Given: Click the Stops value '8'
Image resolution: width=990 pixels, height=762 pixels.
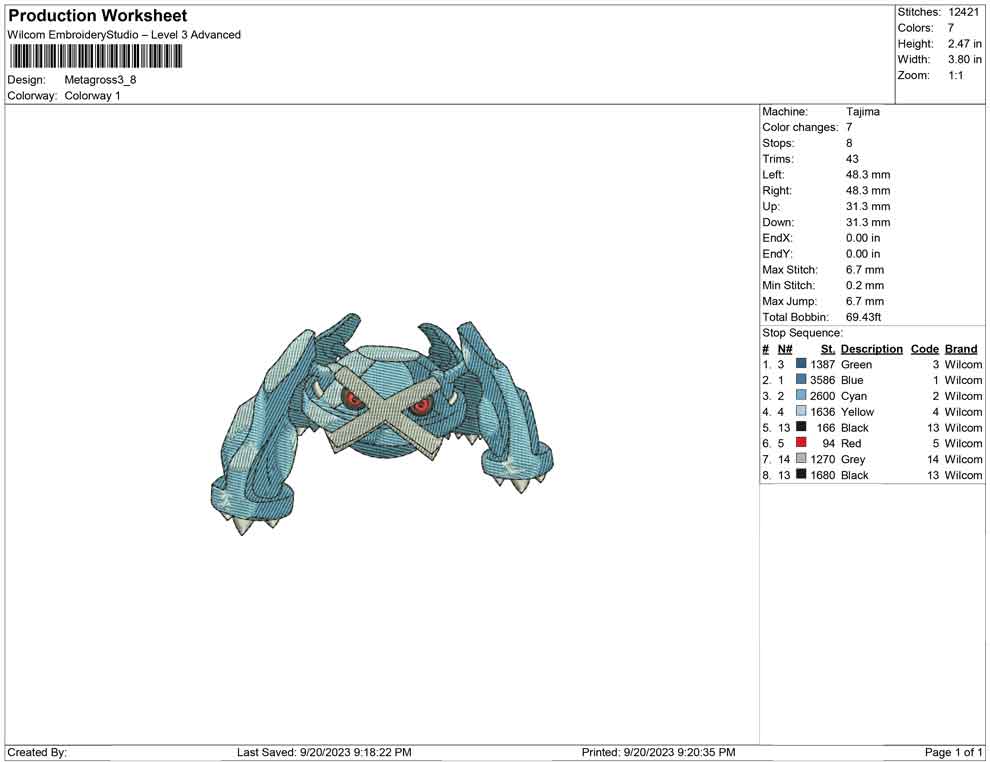Looking at the screenshot, I should click(x=849, y=143).
